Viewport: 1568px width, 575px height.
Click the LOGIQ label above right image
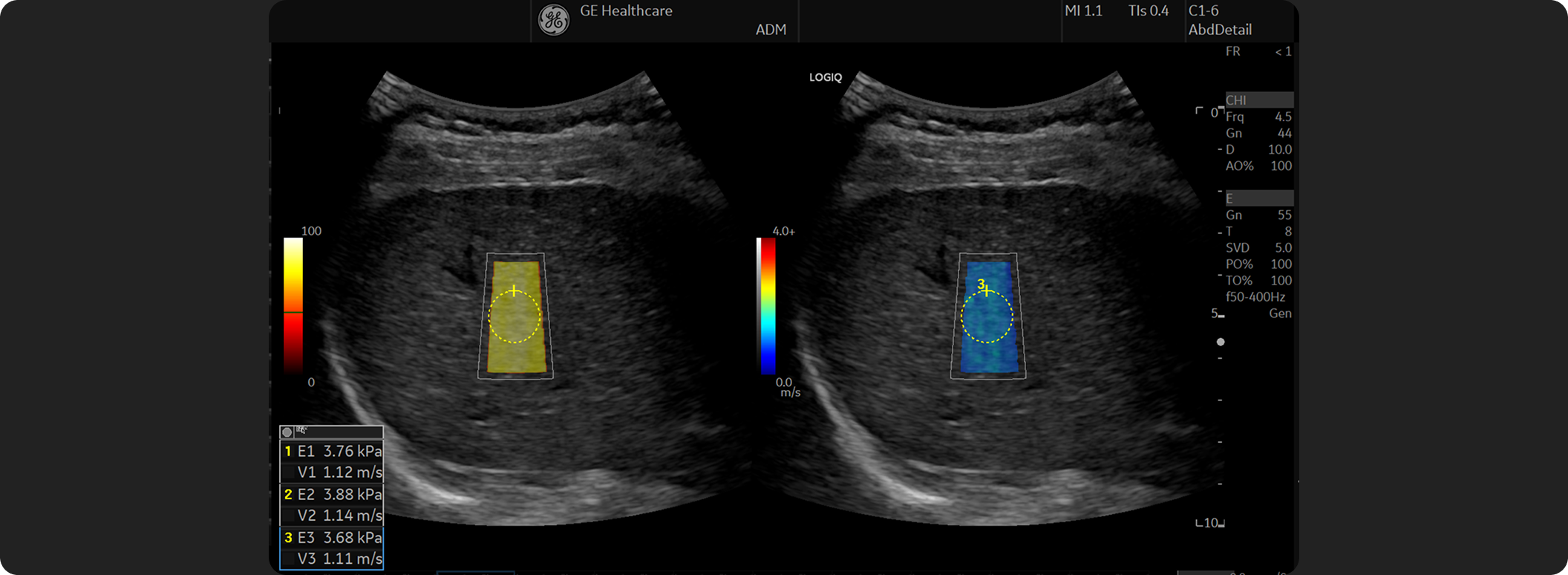tap(826, 77)
